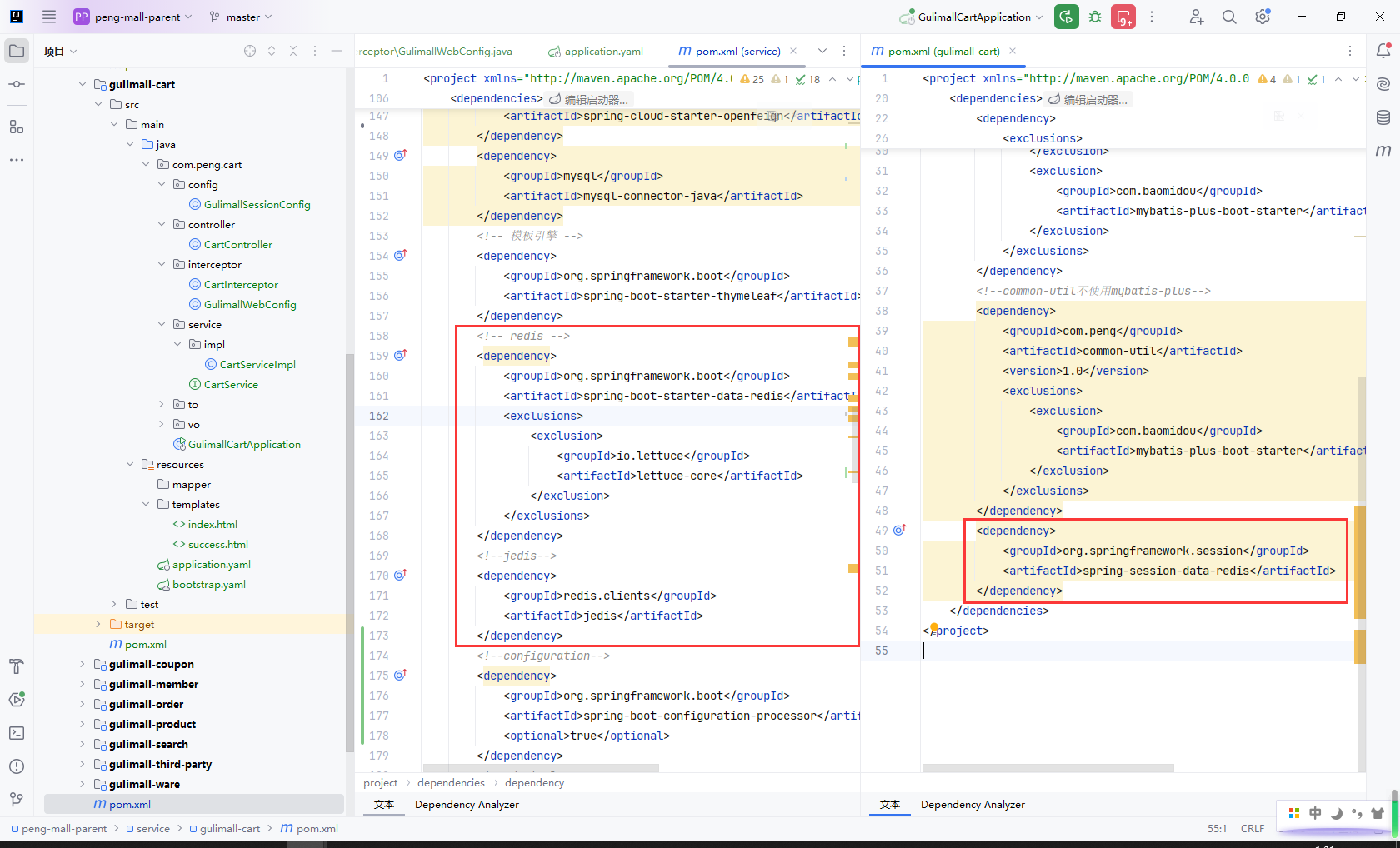Open bootstrap.yaml file
The height and width of the screenshot is (848, 1400).
[x=208, y=584]
